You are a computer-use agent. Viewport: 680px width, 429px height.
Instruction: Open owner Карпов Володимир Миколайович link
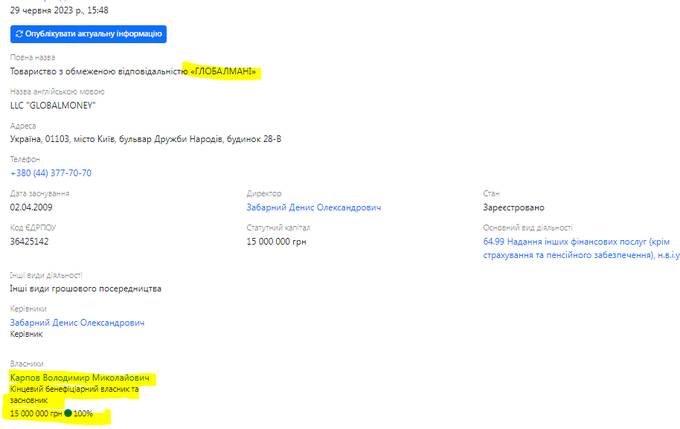pos(79,378)
